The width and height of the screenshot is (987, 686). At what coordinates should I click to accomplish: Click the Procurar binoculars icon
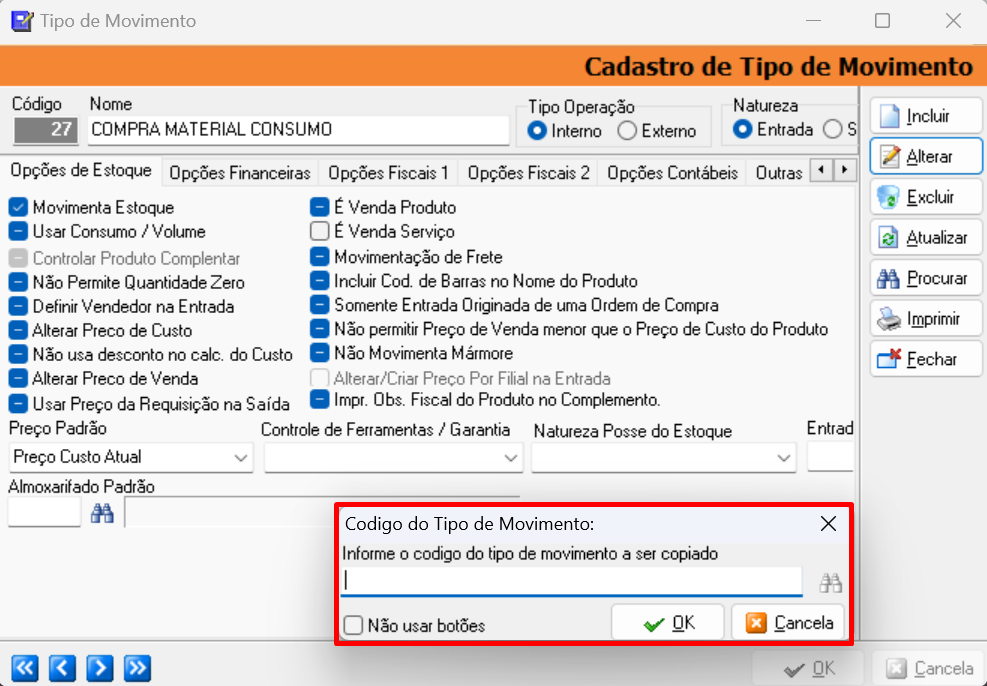pyautogui.click(x=888, y=279)
